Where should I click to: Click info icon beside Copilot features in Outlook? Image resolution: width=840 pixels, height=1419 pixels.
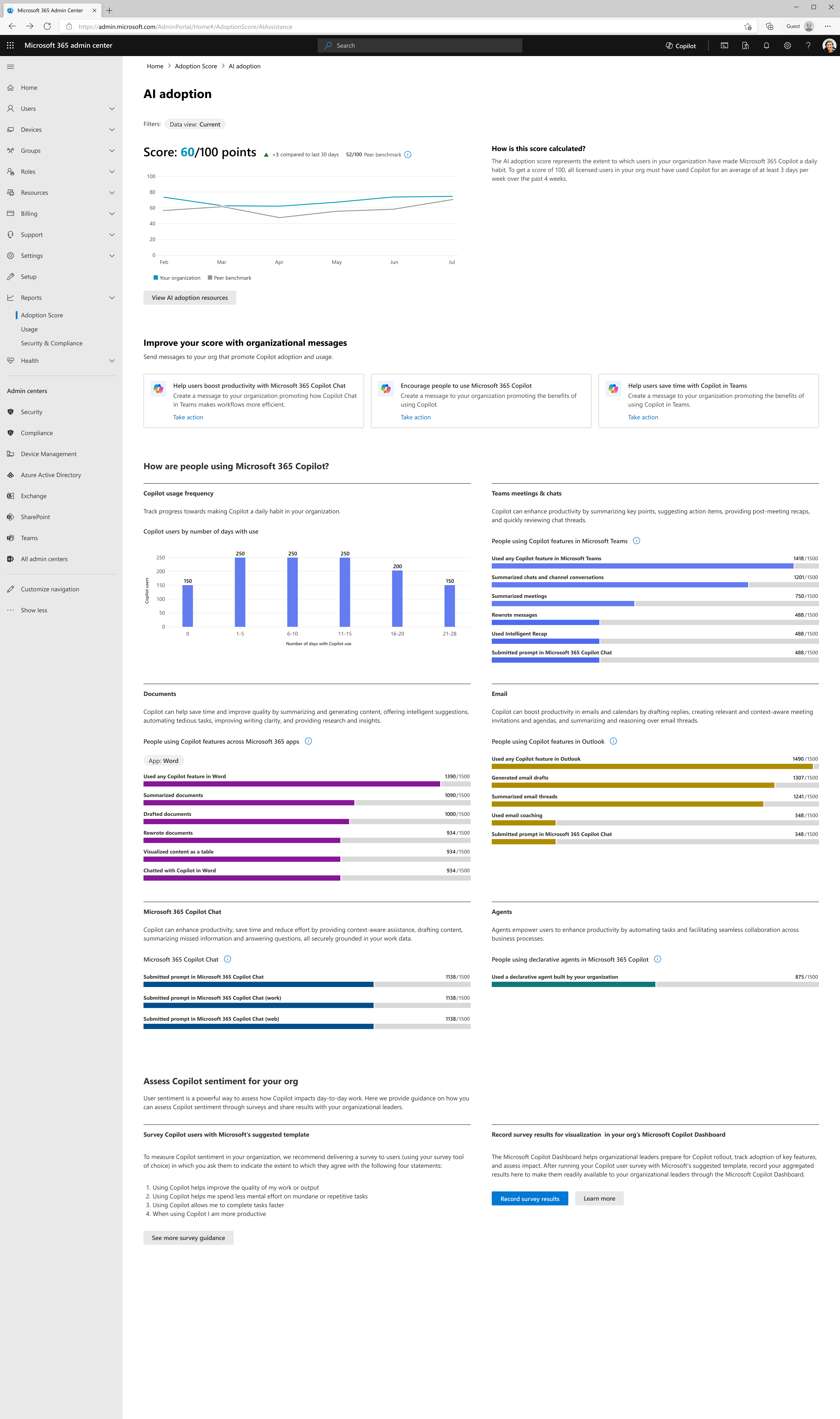tap(614, 741)
